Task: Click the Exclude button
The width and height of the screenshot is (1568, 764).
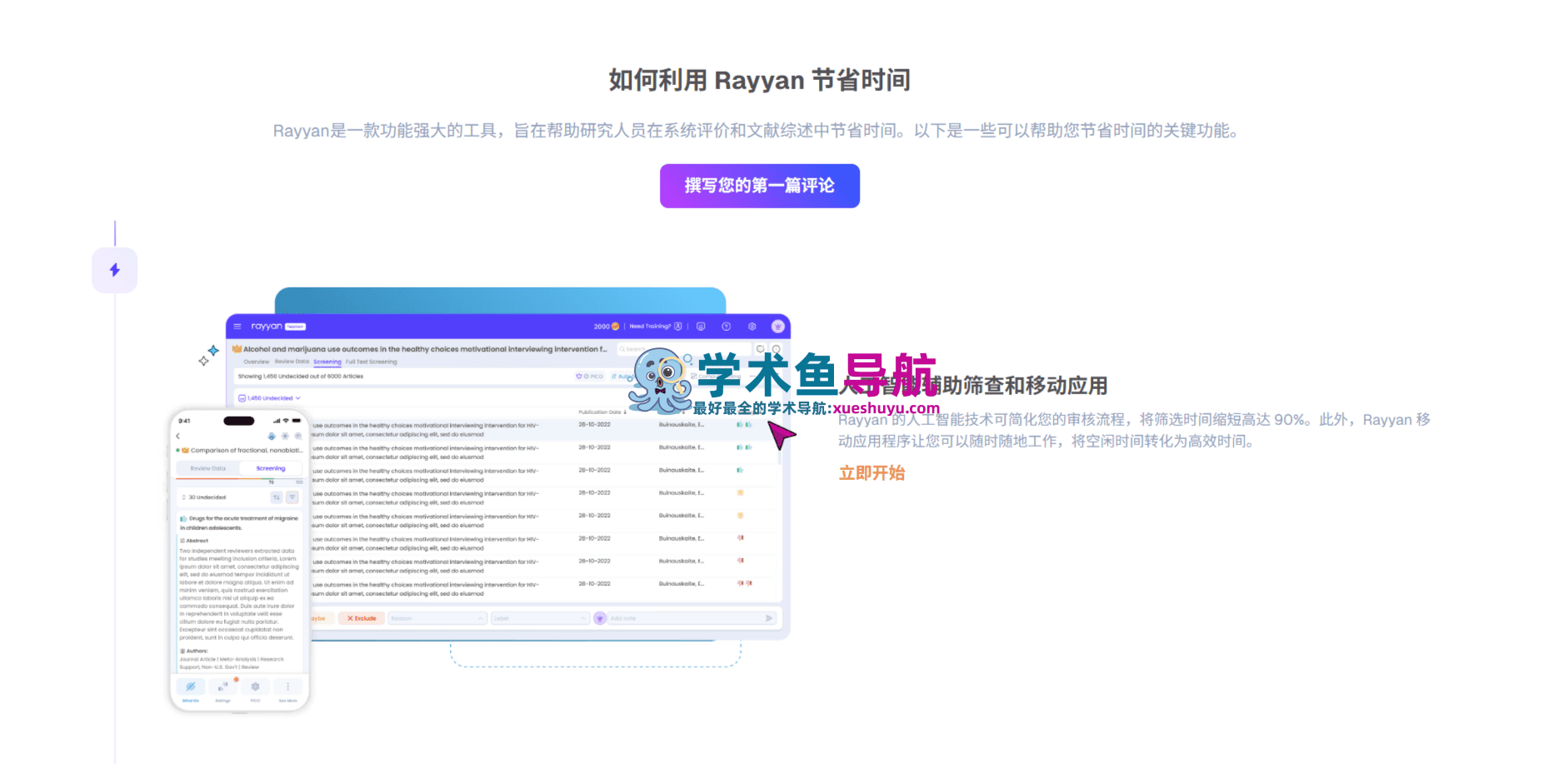Action: pos(362,618)
